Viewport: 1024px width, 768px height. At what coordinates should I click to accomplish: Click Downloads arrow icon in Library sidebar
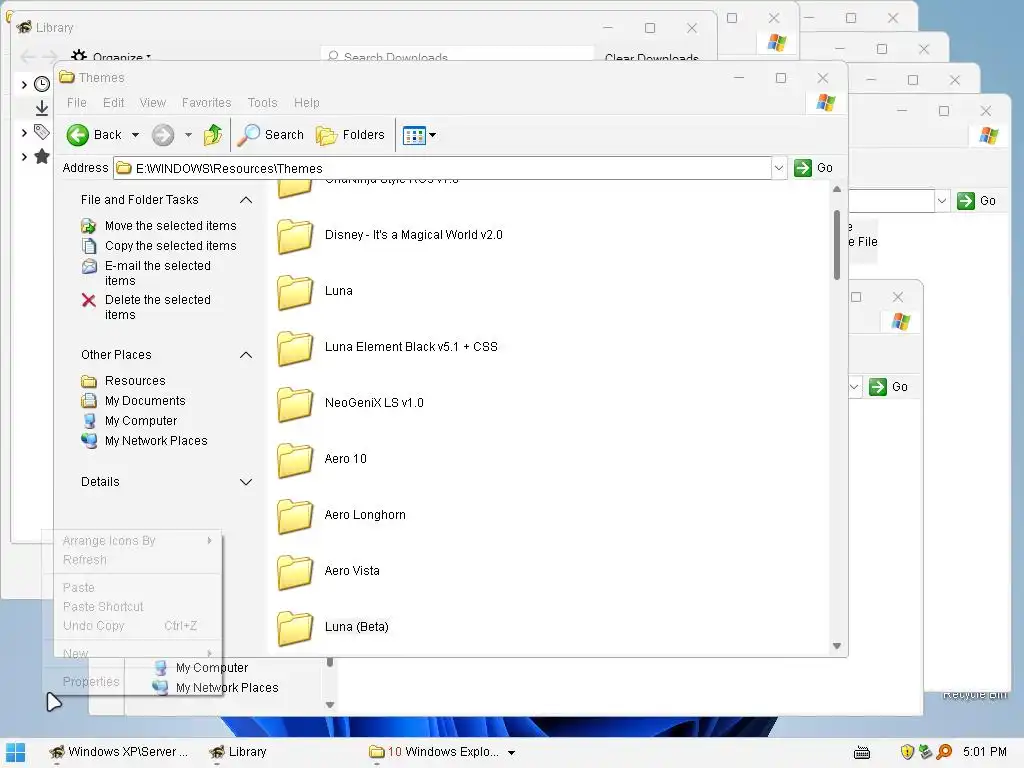click(x=42, y=108)
